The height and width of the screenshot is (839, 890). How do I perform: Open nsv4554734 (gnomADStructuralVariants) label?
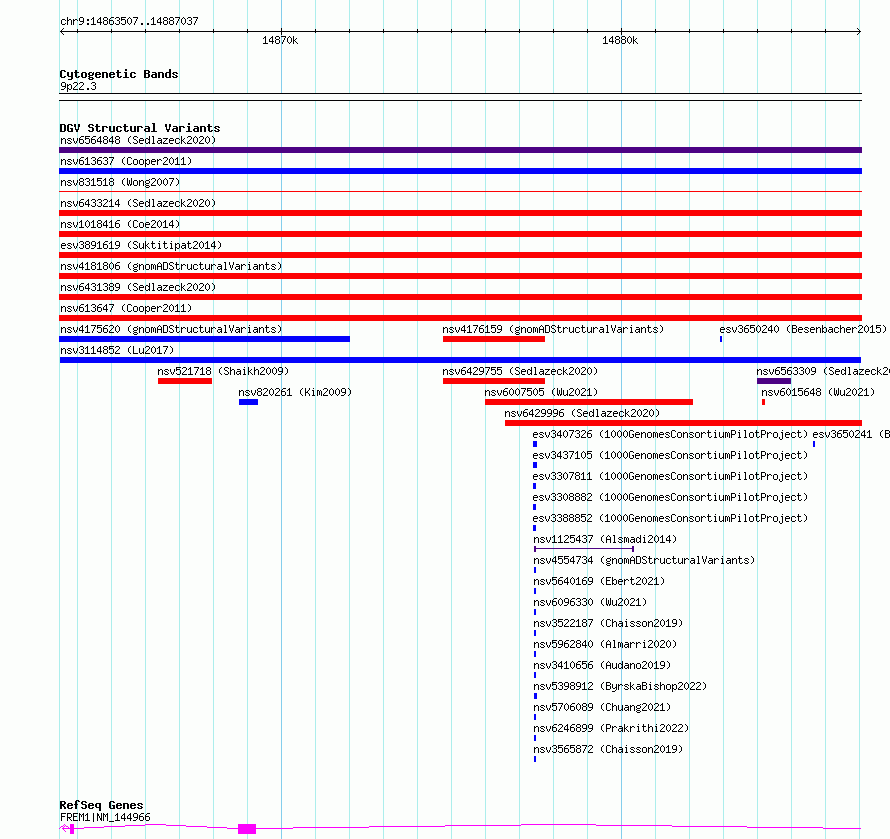644,560
